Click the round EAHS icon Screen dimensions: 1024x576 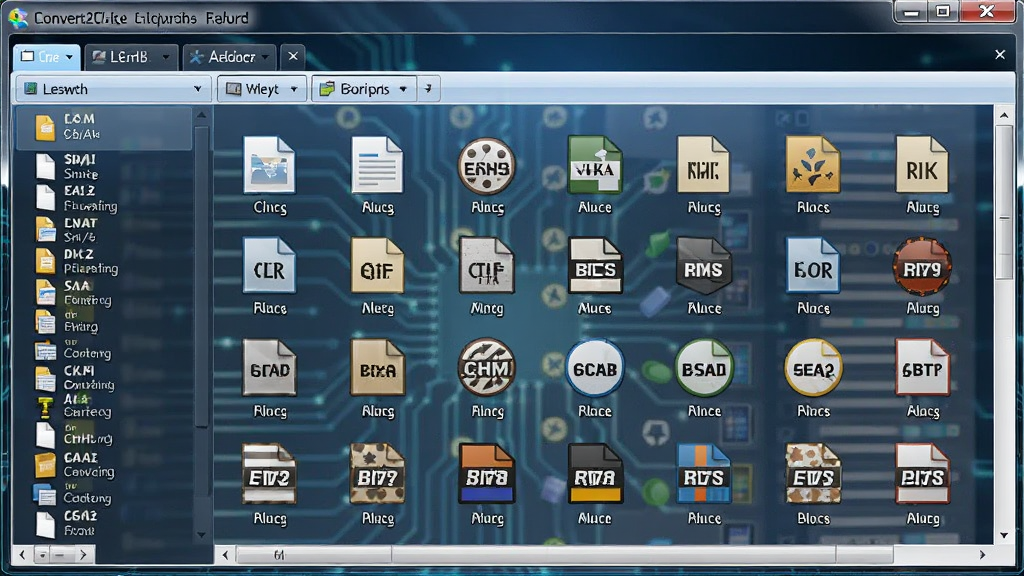(x=487, y=166)
